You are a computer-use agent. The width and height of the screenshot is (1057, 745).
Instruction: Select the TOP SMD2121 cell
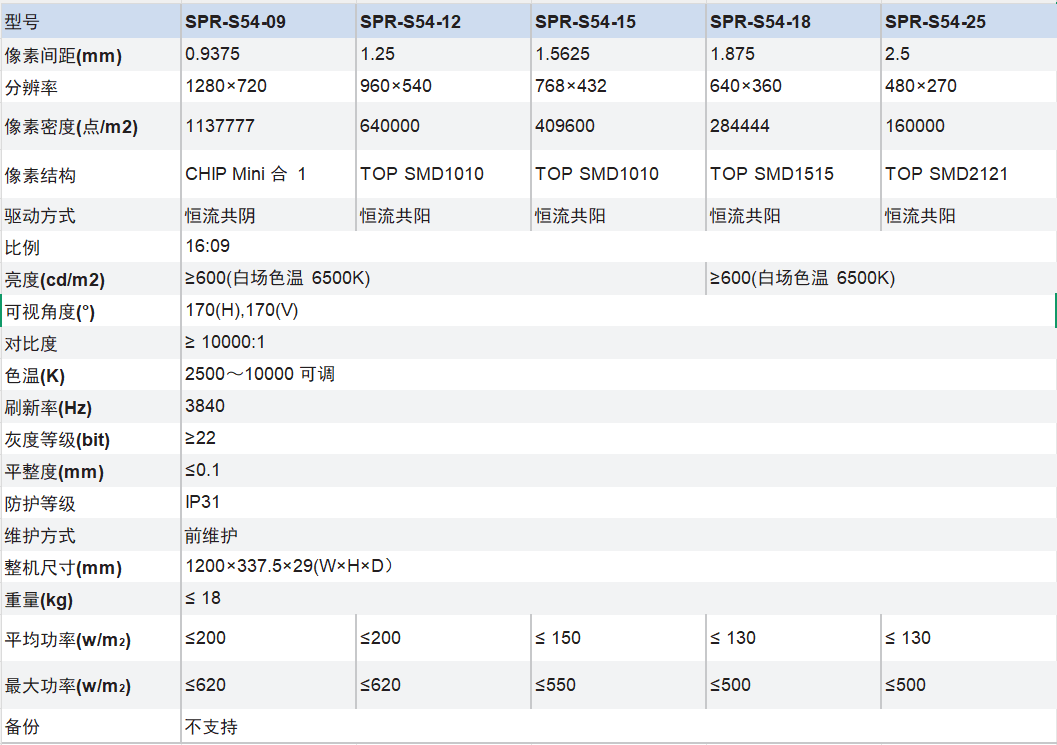[969, 174]
